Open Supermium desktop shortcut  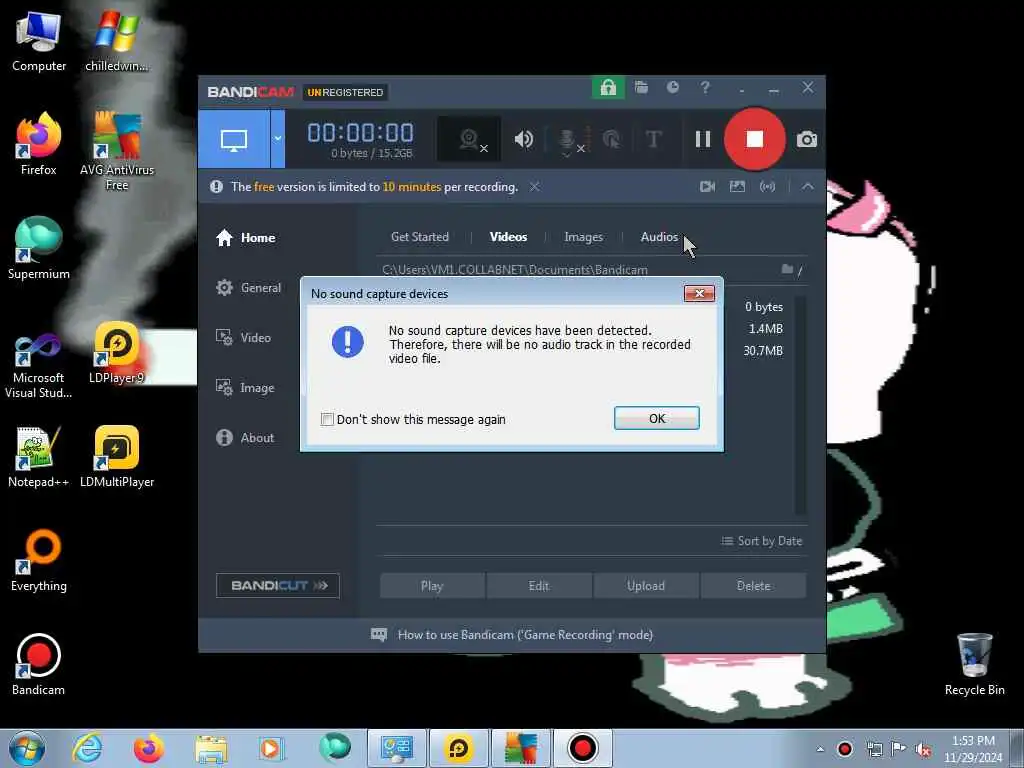tap(39, 249)
